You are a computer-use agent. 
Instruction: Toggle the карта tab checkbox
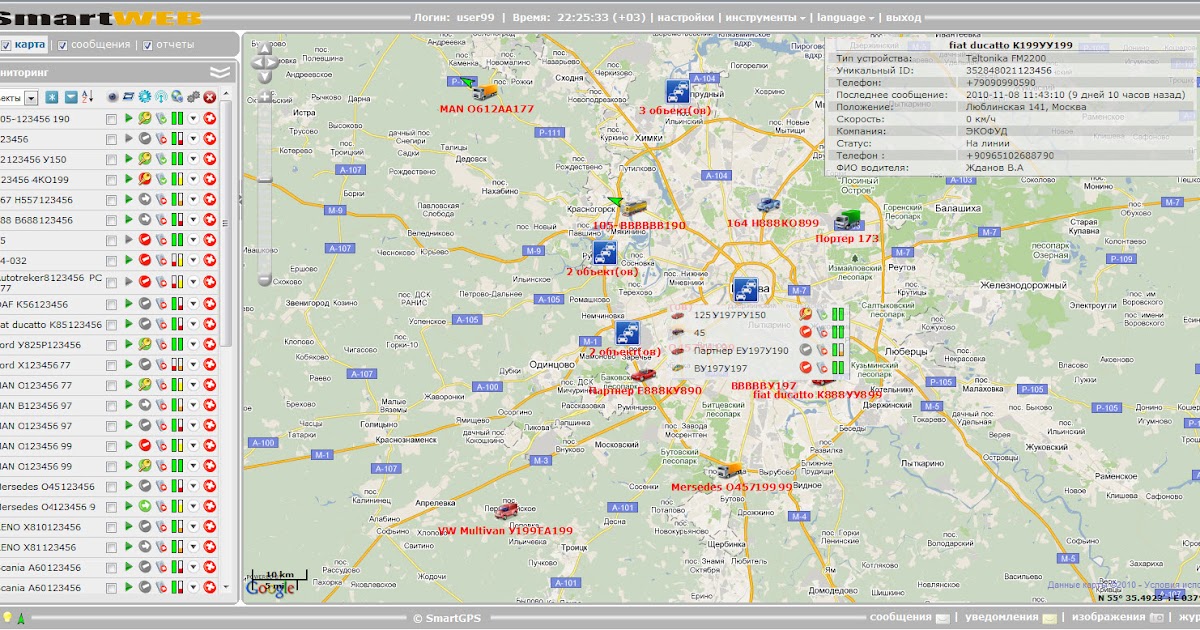pyautogui.click(x=6, y=45)
